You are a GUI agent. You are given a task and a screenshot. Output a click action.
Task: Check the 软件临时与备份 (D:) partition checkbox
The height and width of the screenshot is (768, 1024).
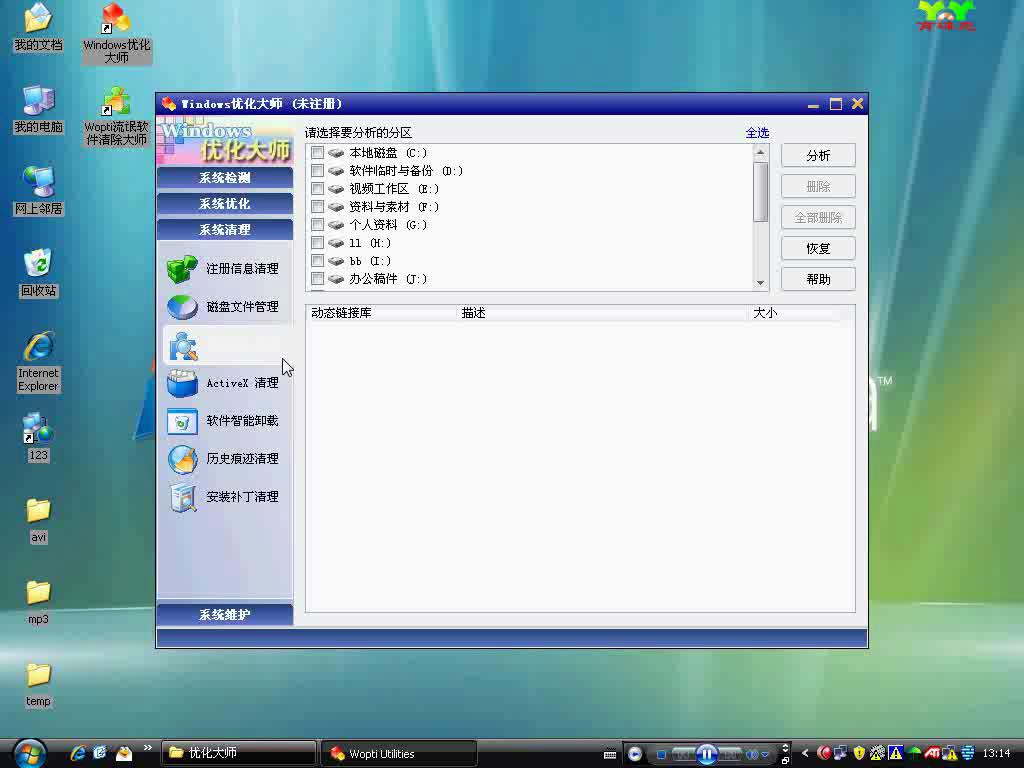pyautogui.click(x=317, y=171)
